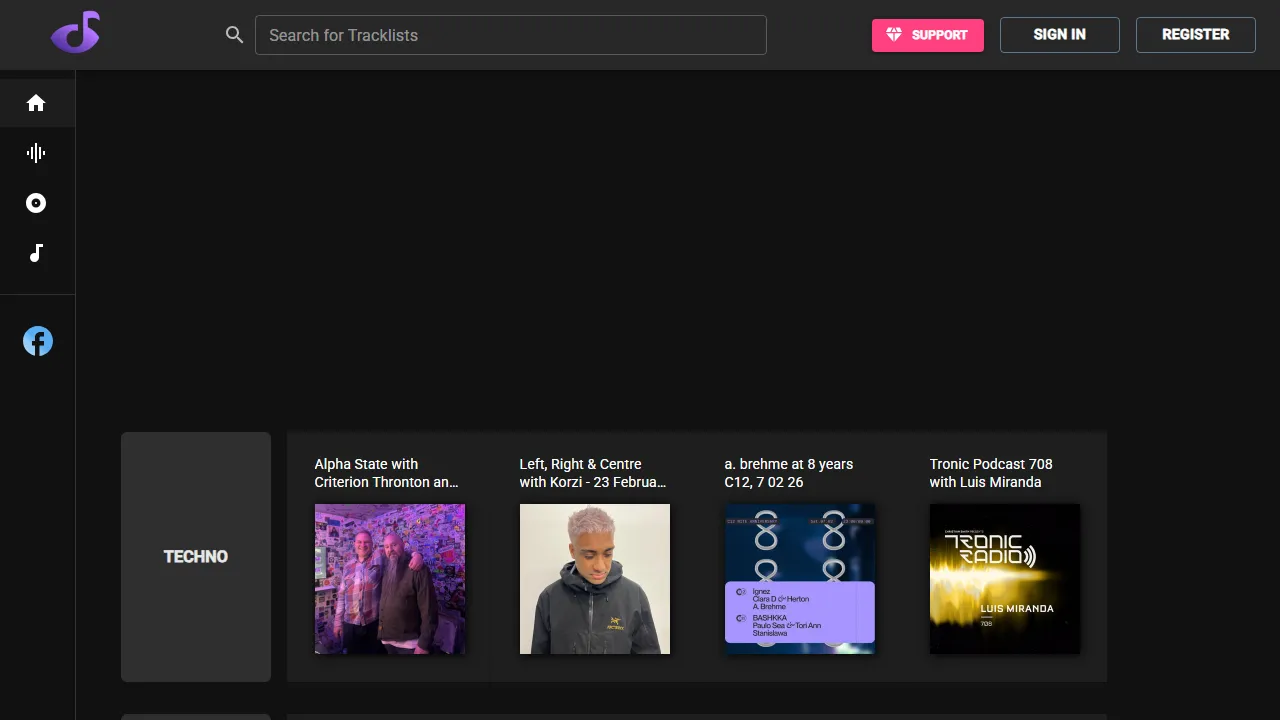Open the Left, Right & Centre with Korzi artwork
Image resolution: width=1280 pixels, height=720 pixels.
coord(594,579)
